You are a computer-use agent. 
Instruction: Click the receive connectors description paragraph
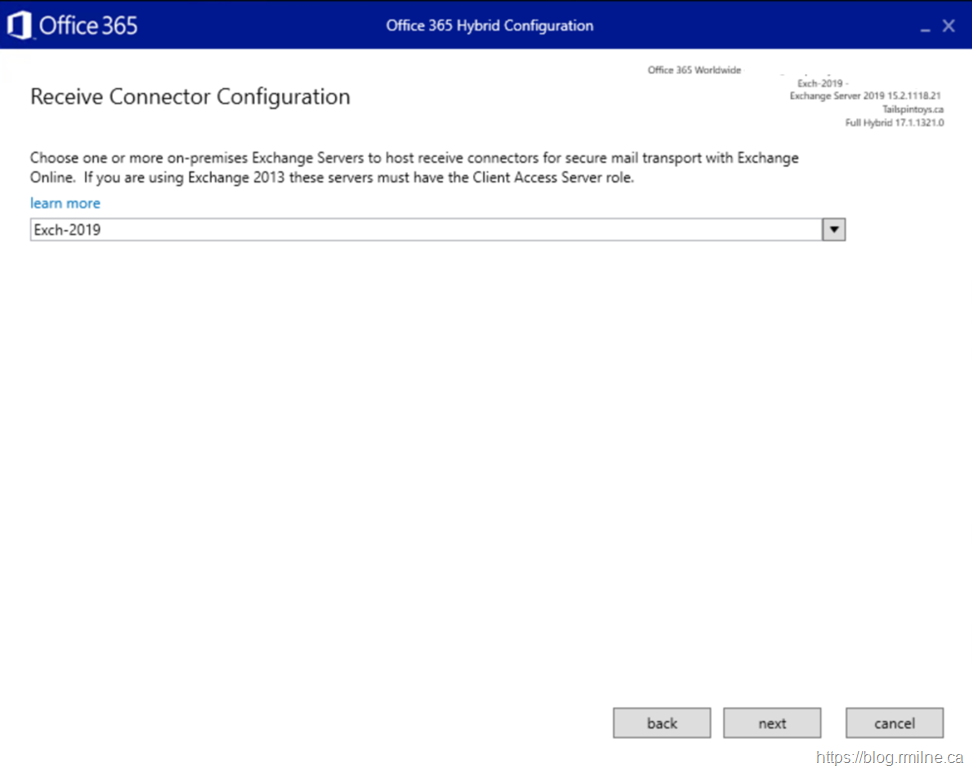click(414, 168)
